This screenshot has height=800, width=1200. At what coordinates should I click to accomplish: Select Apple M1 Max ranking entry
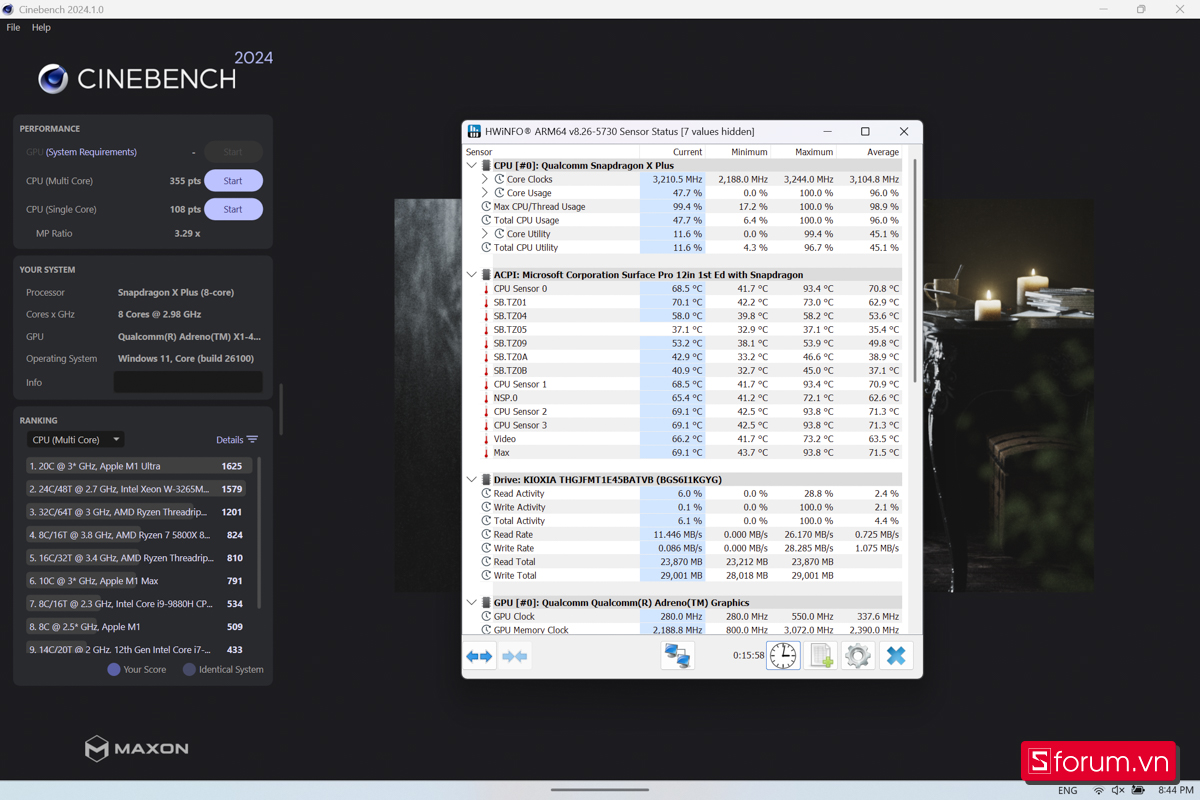click(x=138, y=581)
